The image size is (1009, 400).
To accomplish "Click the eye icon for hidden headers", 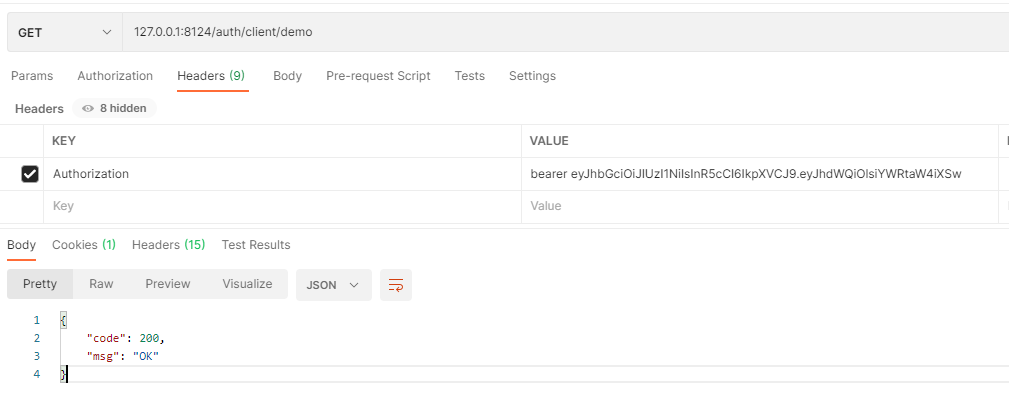I will (88, 109).
